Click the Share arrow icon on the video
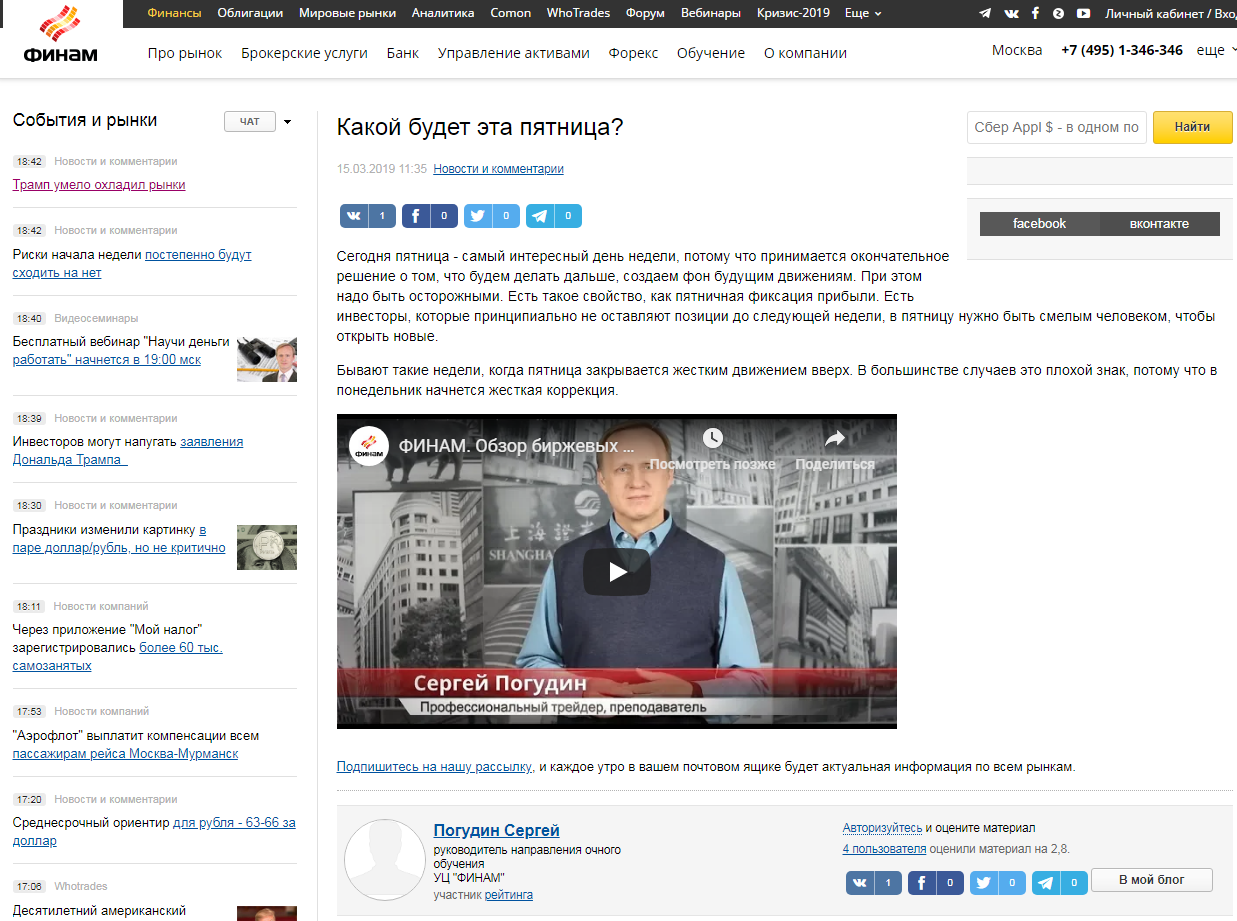 [834, 439]
